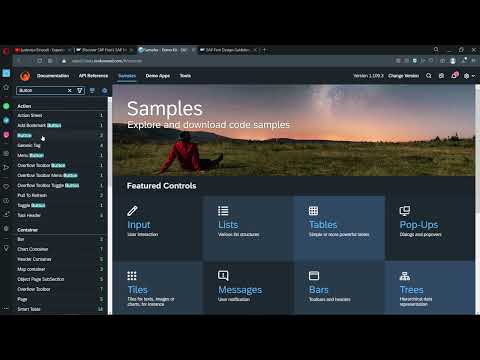Click the Change Version link
Viewport: 480px width, 360px height.
click(x=403, y=76)
